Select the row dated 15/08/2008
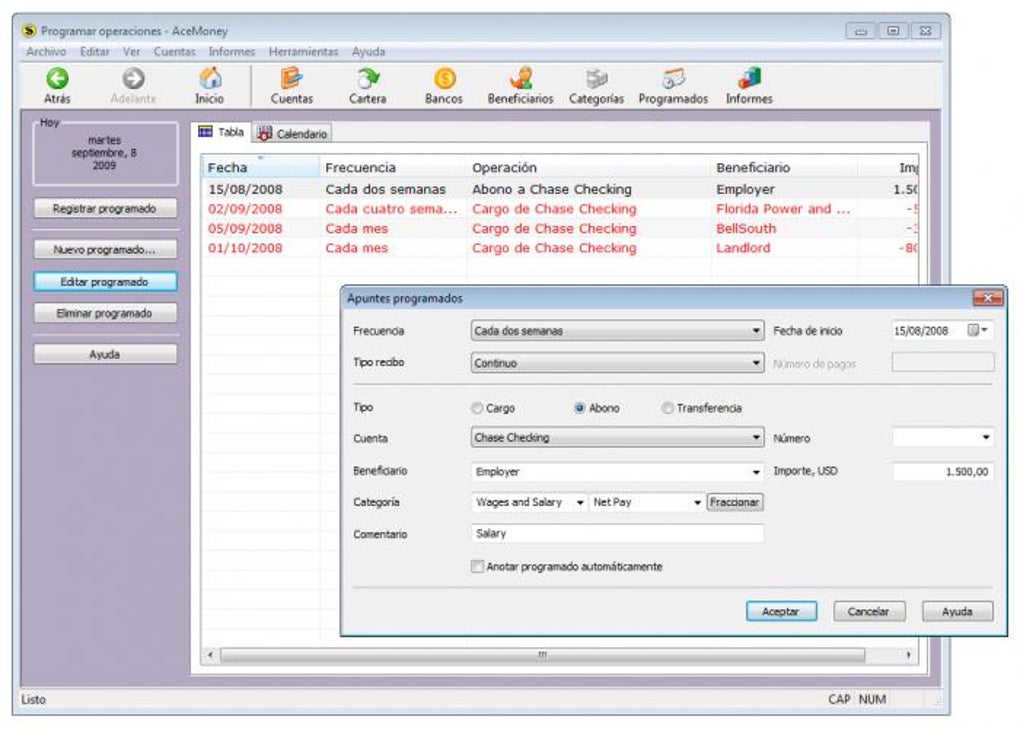1020x729 pixels. [560, 189]
